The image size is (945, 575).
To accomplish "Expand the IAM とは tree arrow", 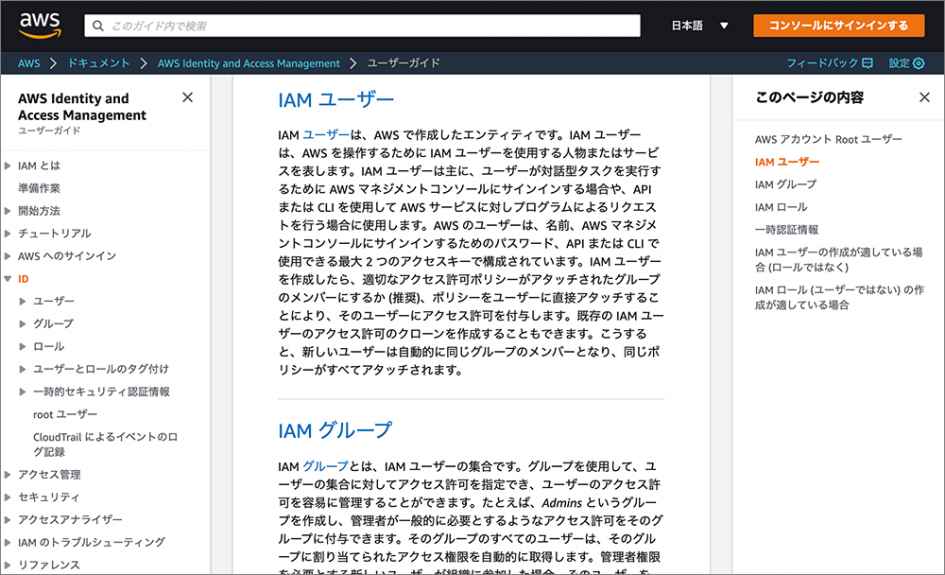I will 8,166.
